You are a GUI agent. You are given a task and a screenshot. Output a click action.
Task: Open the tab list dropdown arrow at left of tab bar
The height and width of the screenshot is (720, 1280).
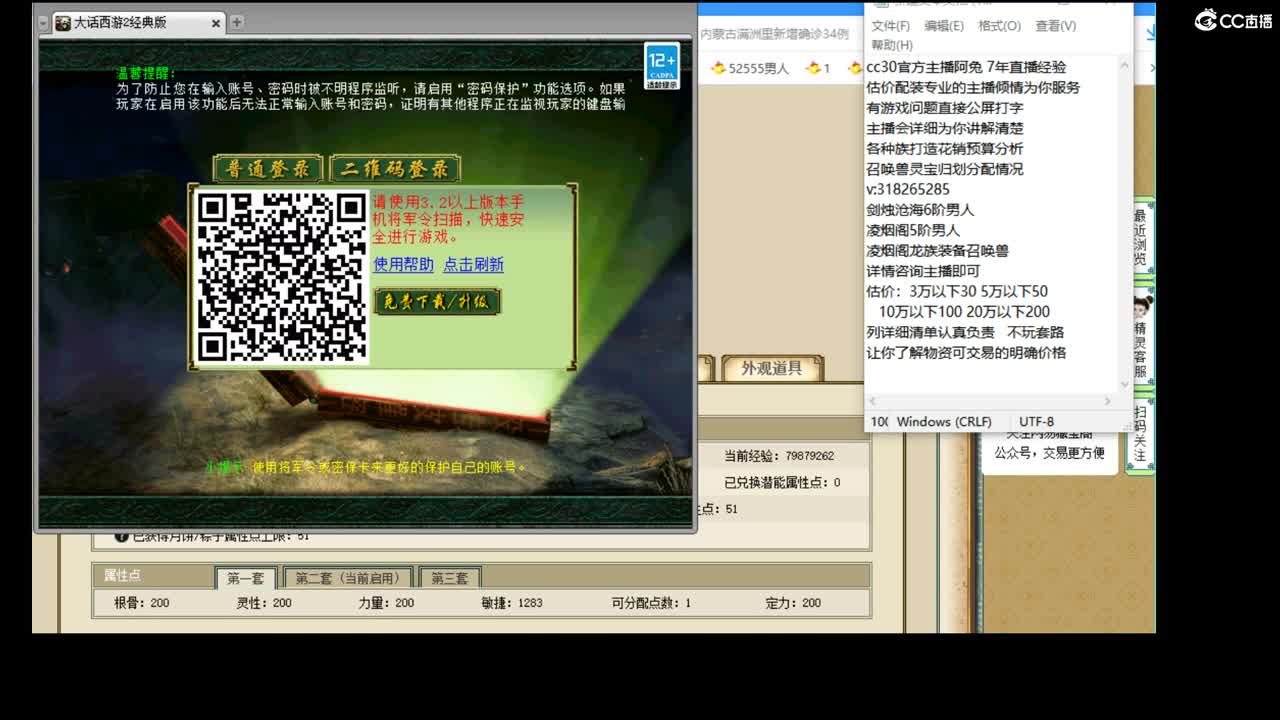point(44,22)
